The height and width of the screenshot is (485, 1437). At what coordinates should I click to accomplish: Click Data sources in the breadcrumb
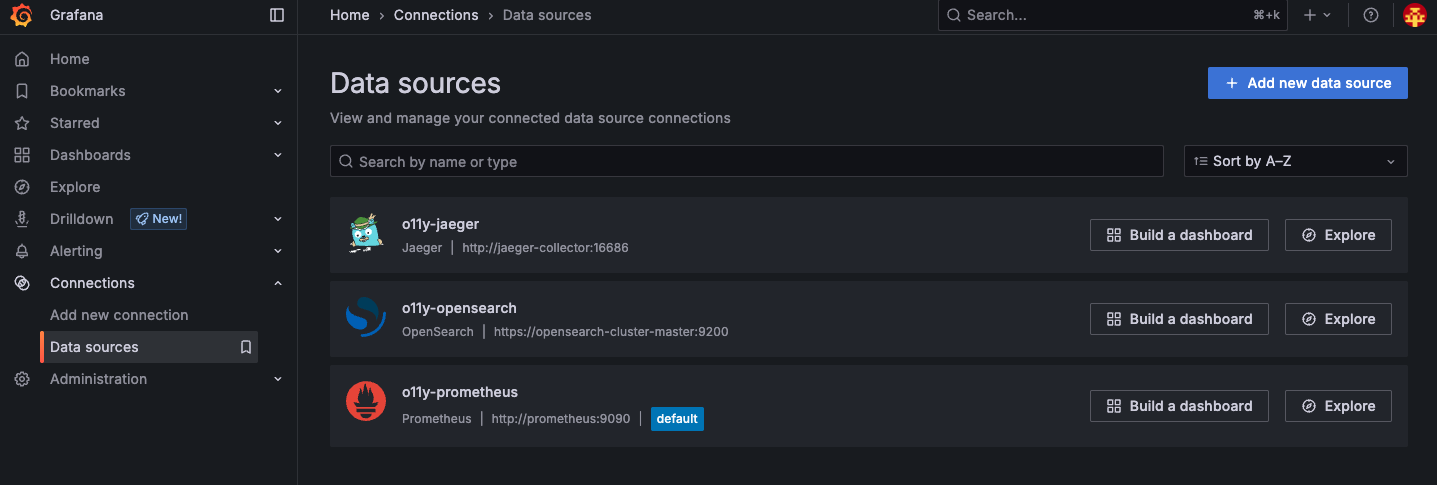(x=547, y=15)
